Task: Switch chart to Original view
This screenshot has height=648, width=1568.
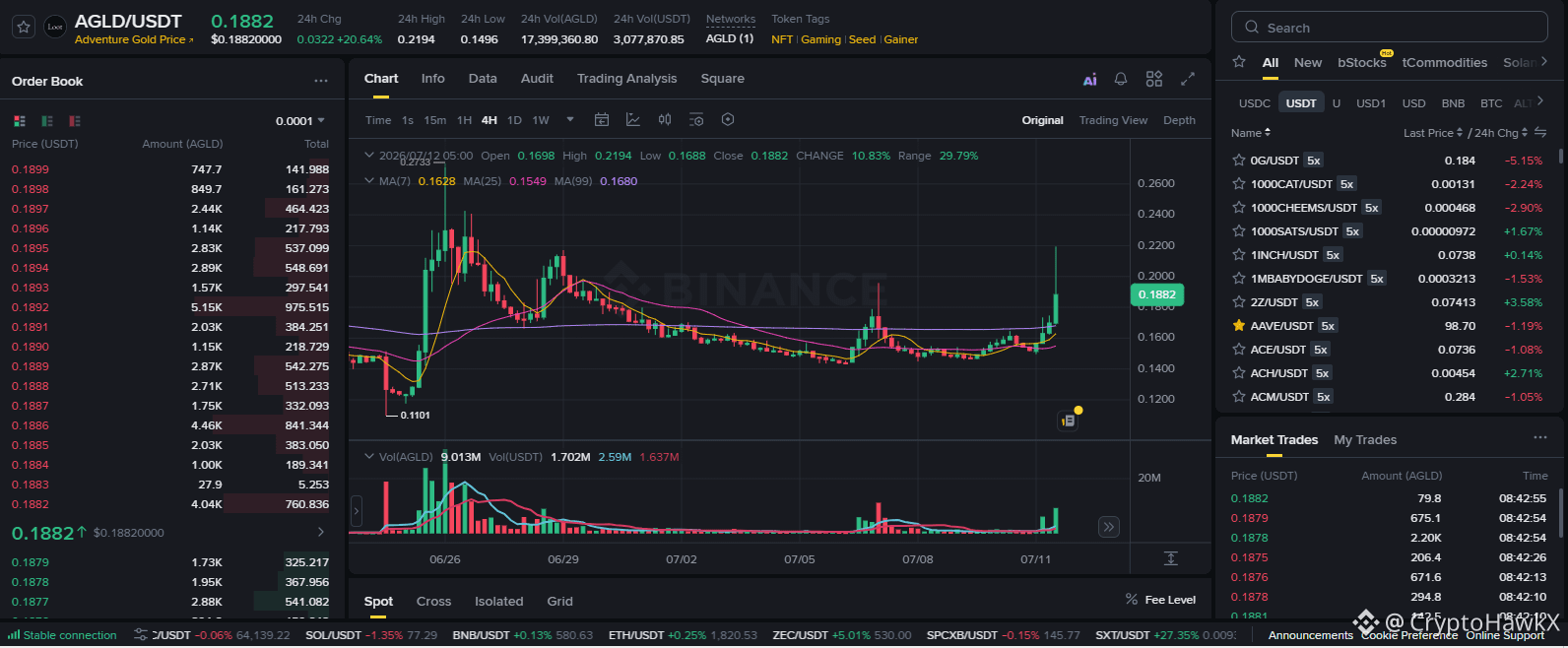Action: point(1042,120)
